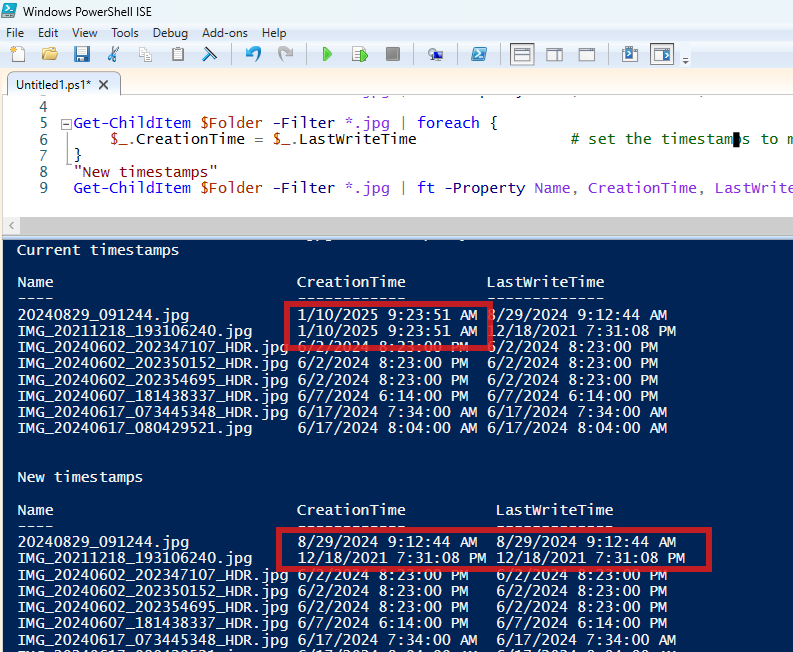Expand the toolbar overflow options arrow
The image size is (793, 652).
point(685,61)
